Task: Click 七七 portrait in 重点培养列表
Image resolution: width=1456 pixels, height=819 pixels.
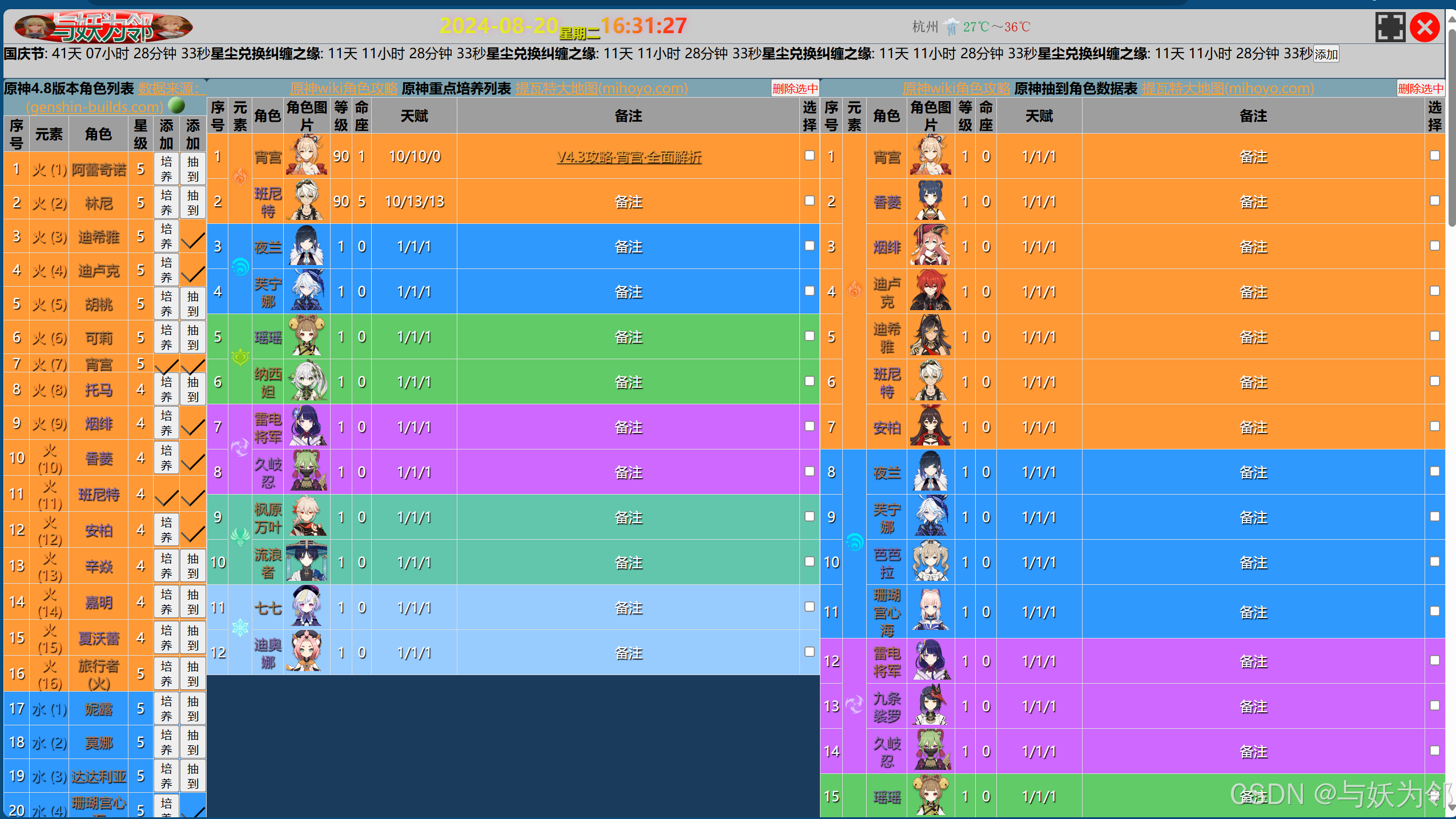Action: [x=307, y=607]
